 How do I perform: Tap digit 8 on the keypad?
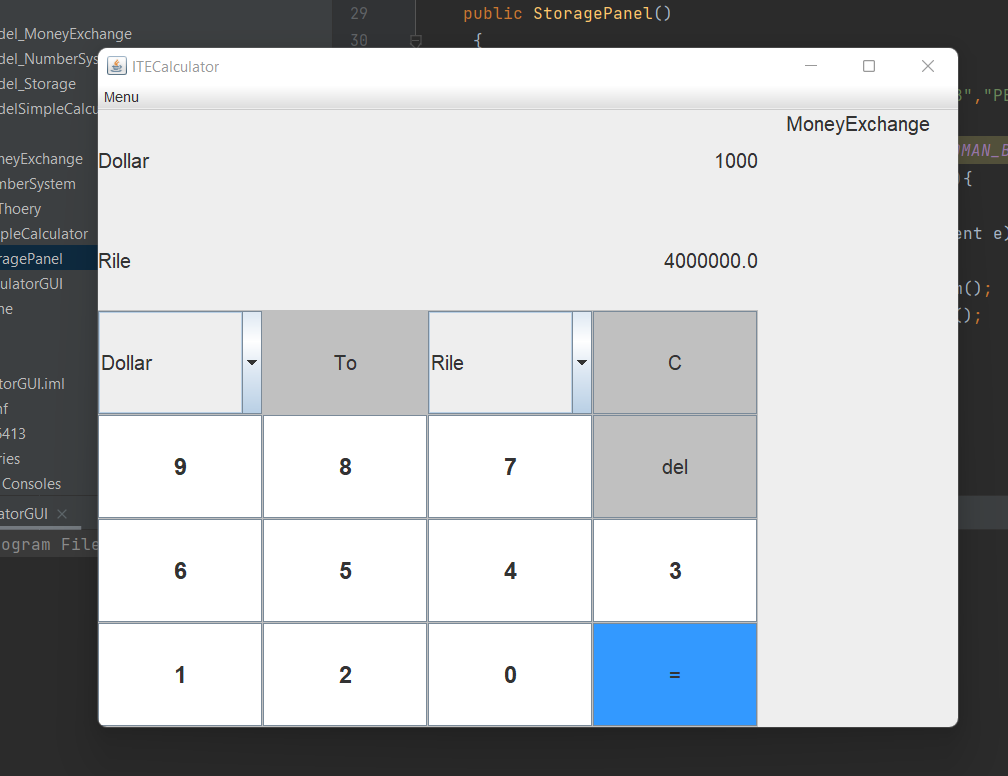coord(345,467)
